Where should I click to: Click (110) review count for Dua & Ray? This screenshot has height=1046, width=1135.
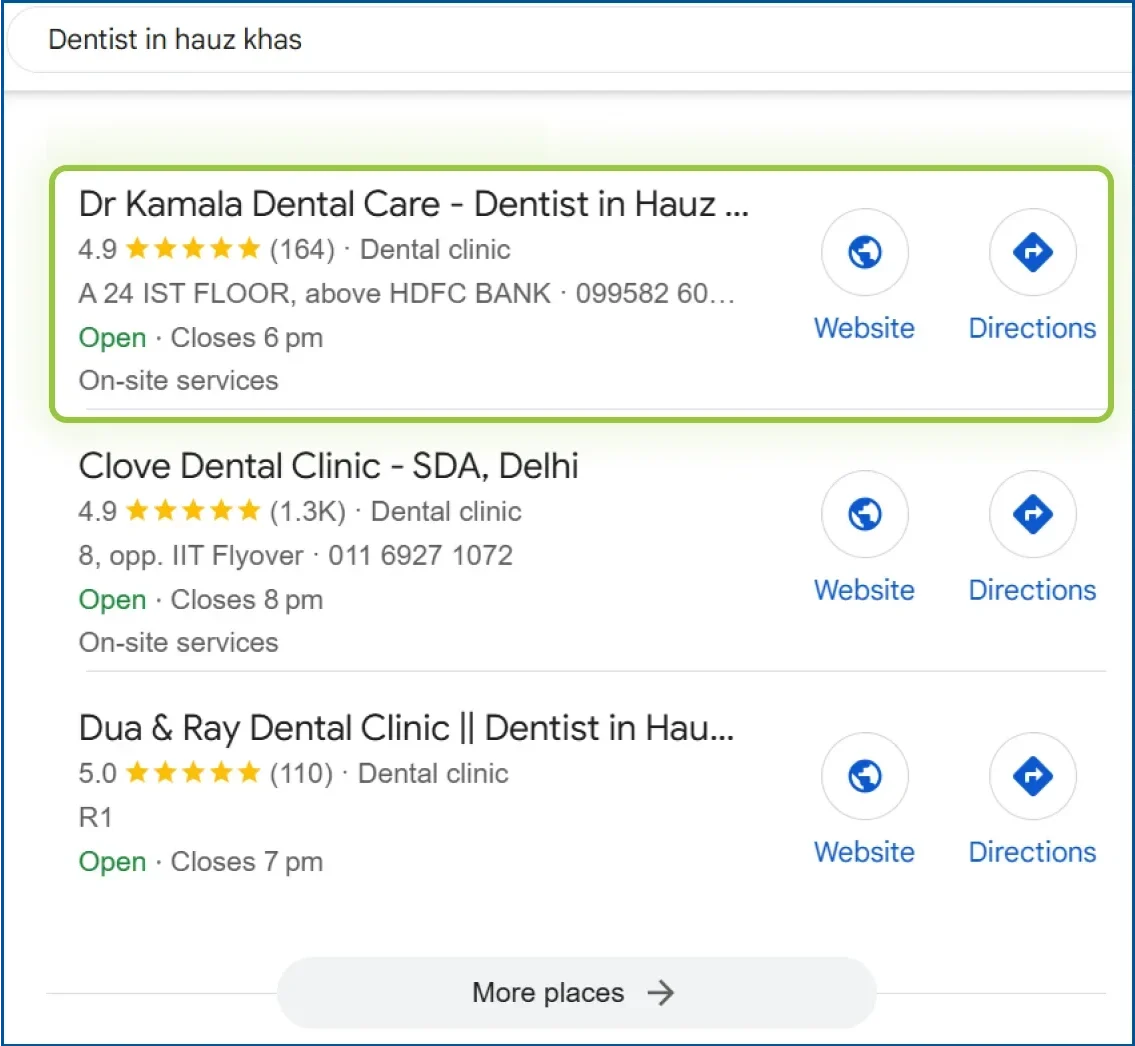(301, 774)
